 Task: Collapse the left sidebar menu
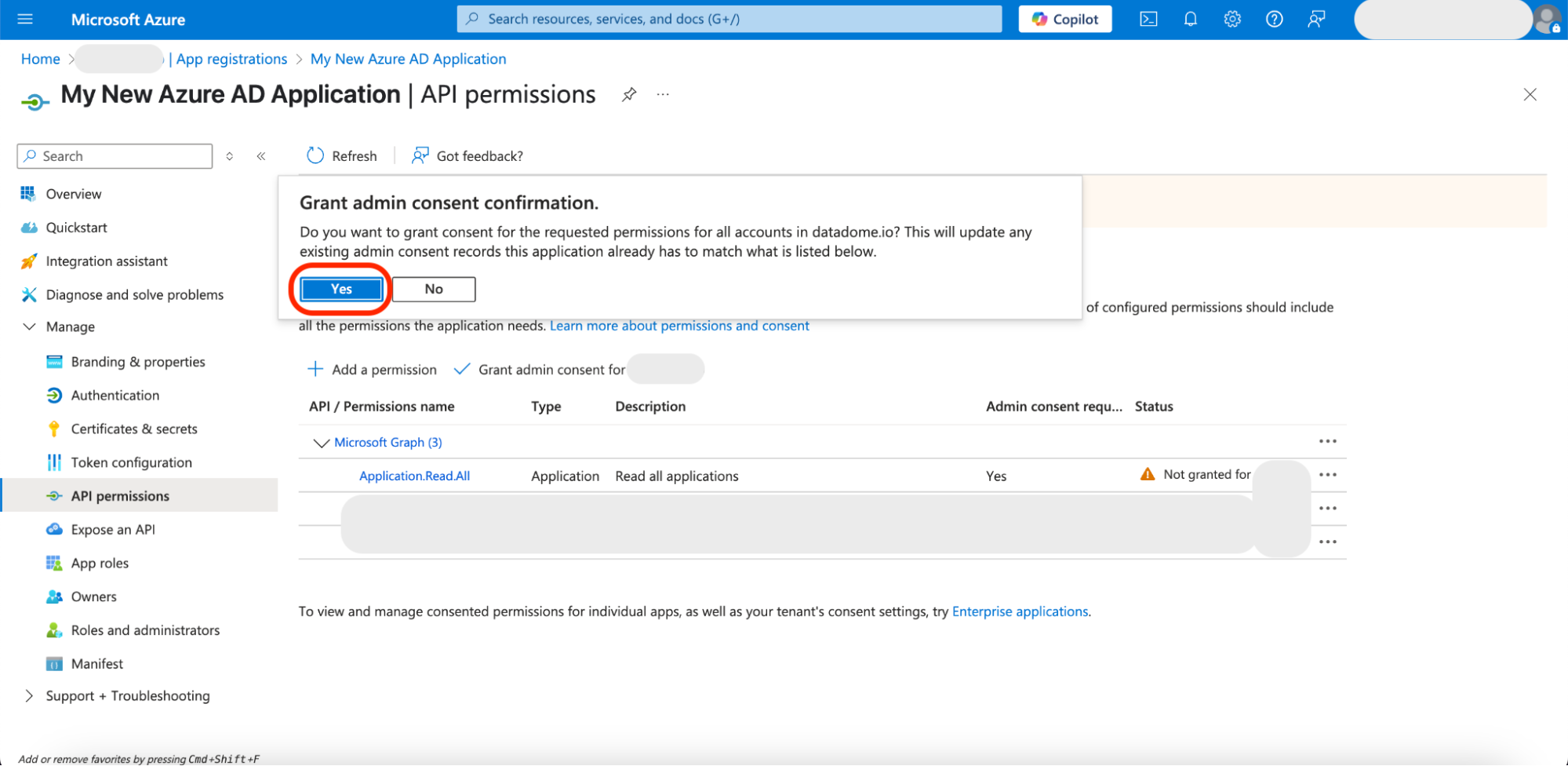[x=261, y=156]
